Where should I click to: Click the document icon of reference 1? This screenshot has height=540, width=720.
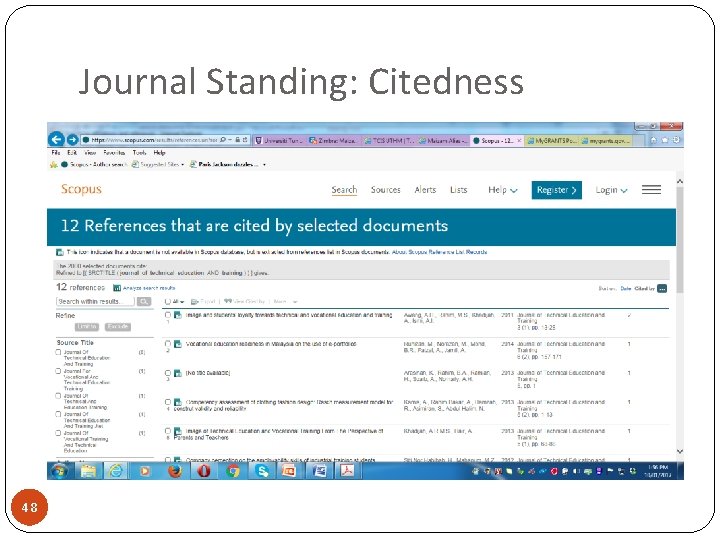[x=178, y=315]
